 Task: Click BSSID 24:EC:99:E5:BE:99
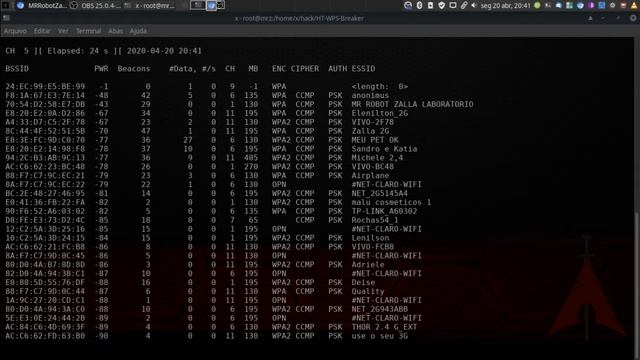pyautogui.click(x=45, y=87)
